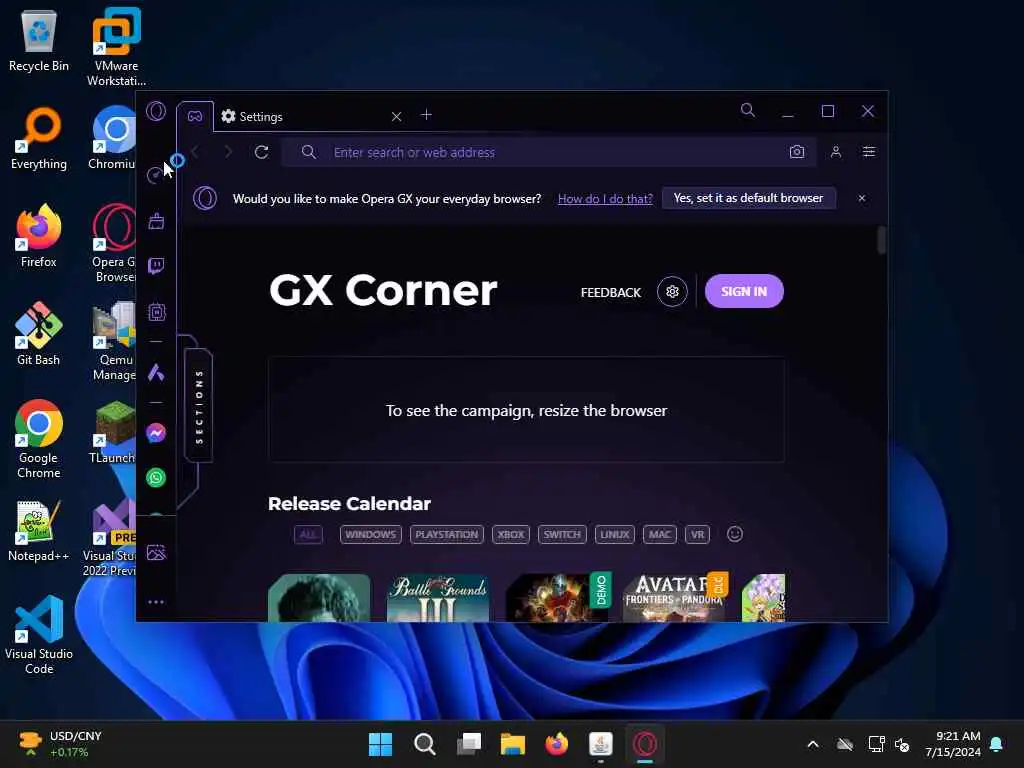Open Aria AI in sidebar
The image size is (1024, 768).
coord(156,372)
